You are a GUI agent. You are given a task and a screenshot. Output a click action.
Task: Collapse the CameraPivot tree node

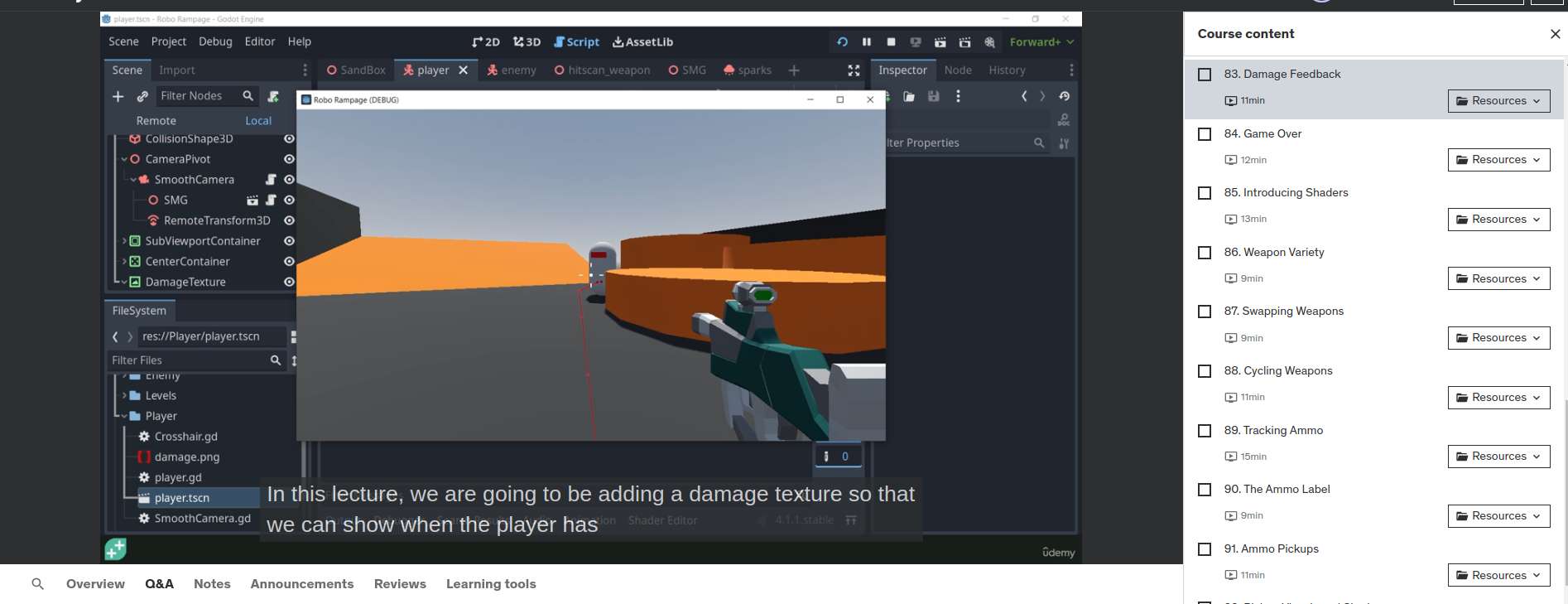pos(124,159)
